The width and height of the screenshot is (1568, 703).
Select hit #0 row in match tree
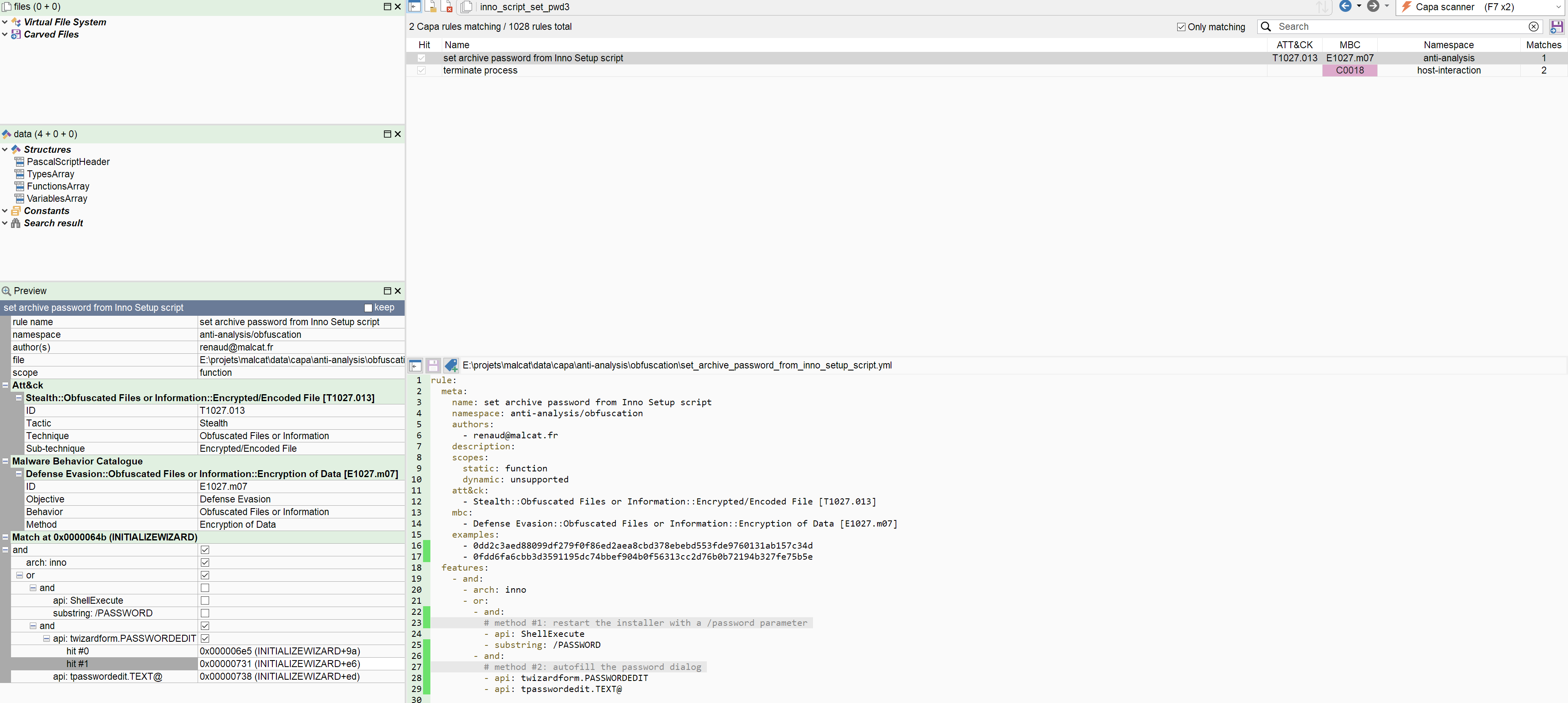[207, 651]
